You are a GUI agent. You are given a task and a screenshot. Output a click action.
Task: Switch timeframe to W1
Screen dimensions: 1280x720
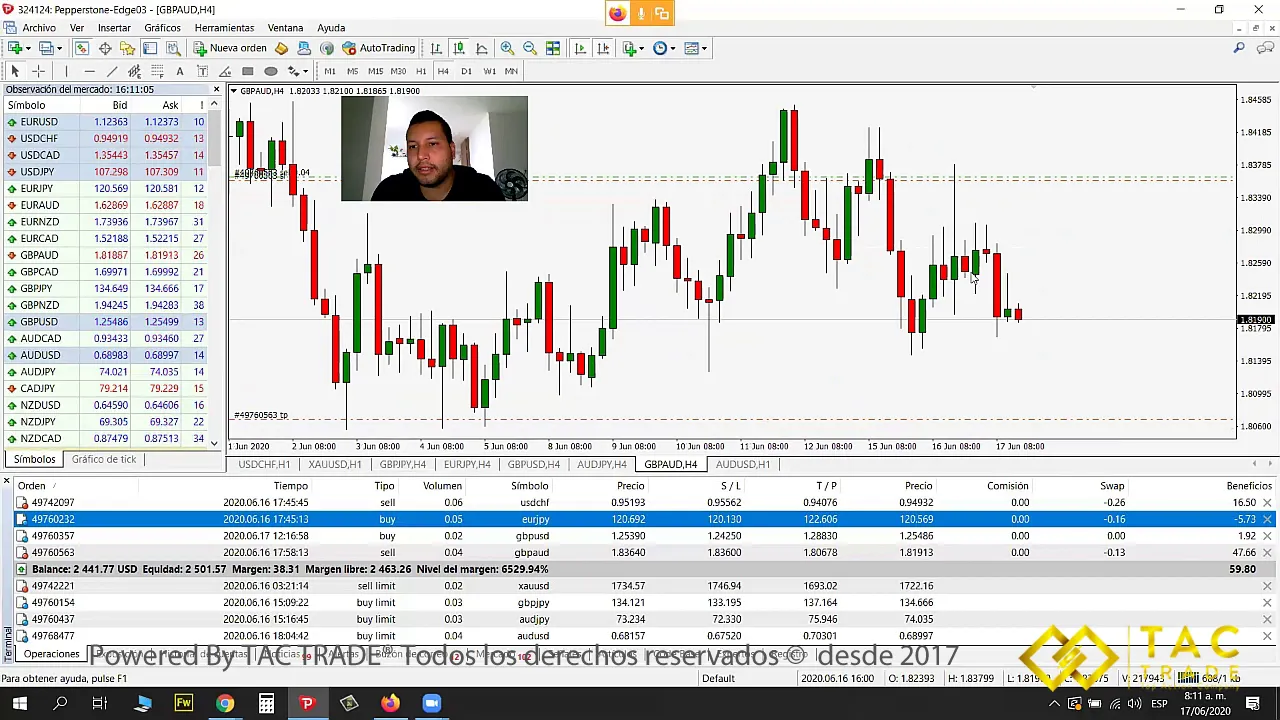pyautogui.click(x=489, y=71)
